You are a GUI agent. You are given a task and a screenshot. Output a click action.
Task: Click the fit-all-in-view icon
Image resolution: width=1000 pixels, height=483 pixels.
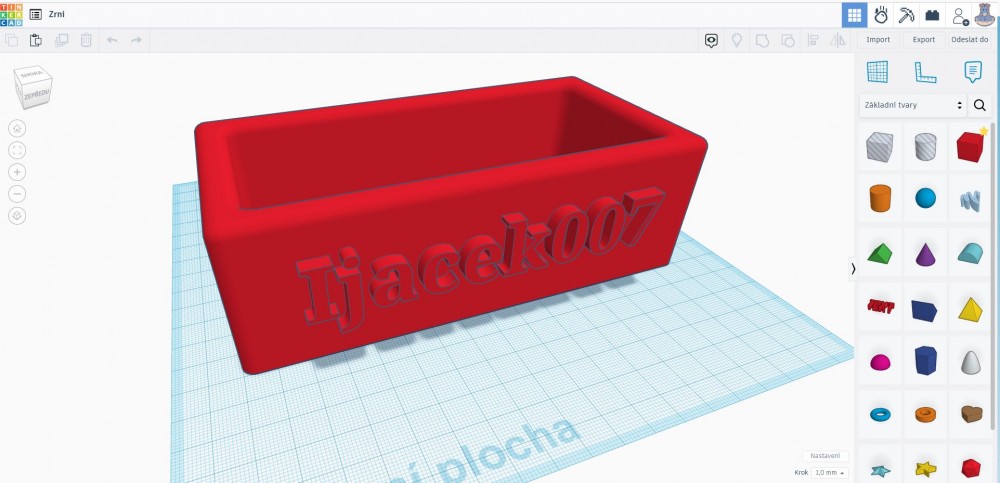pos(17,150)
